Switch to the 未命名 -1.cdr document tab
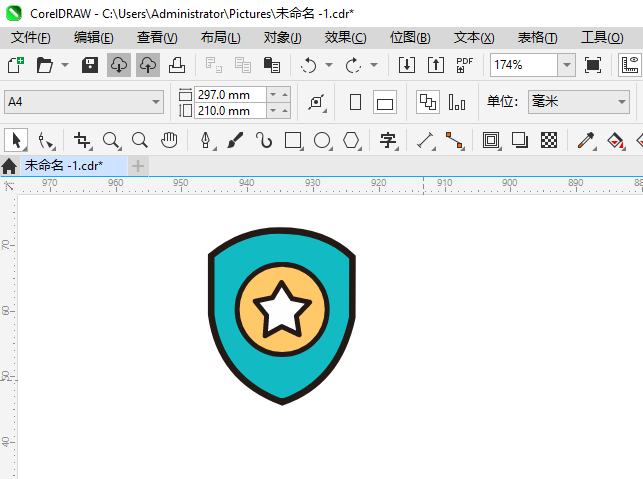The width and height of the screenshot is (643, 479). click(64, 166)
